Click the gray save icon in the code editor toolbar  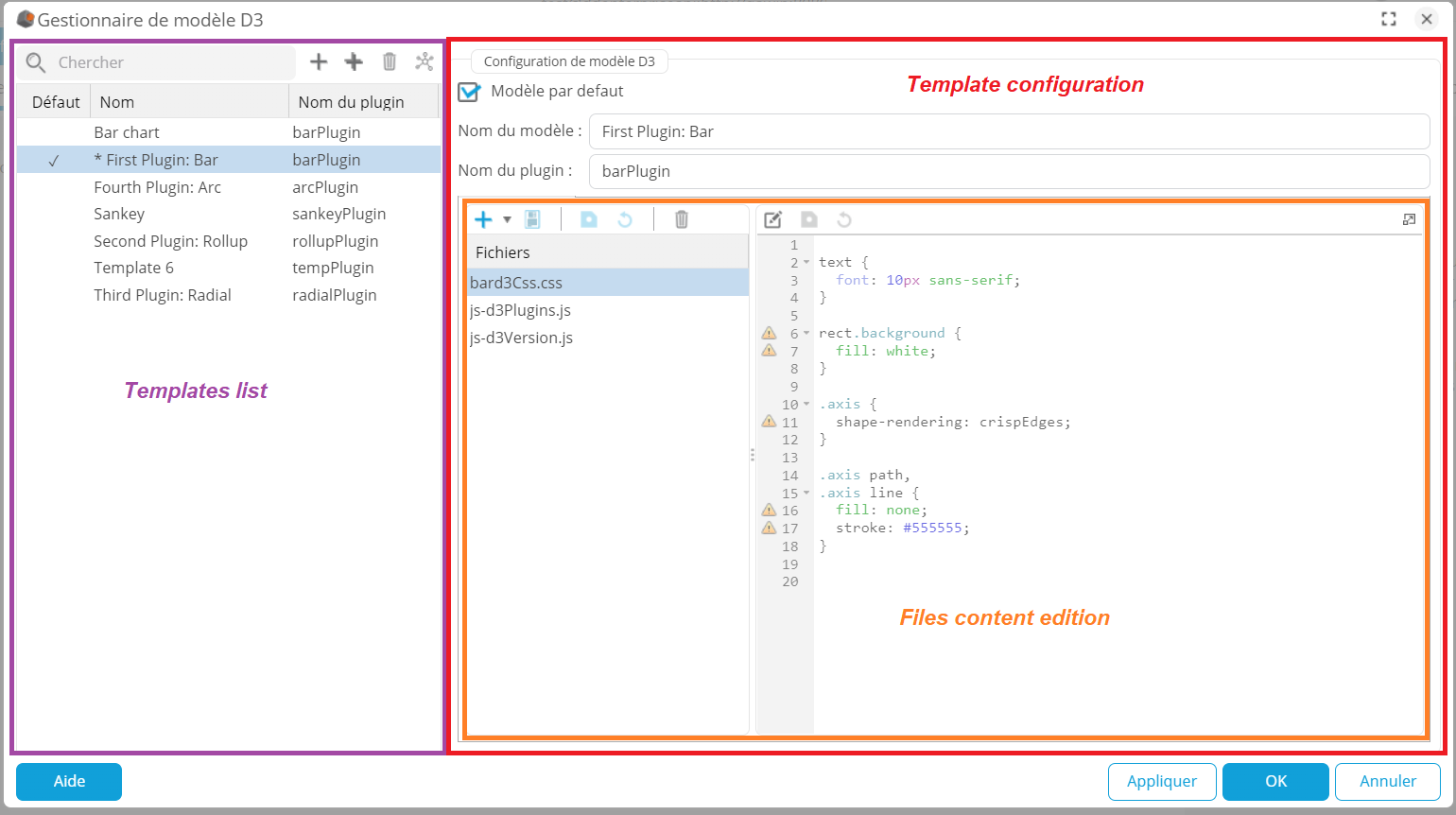click(x=809, y=219)
